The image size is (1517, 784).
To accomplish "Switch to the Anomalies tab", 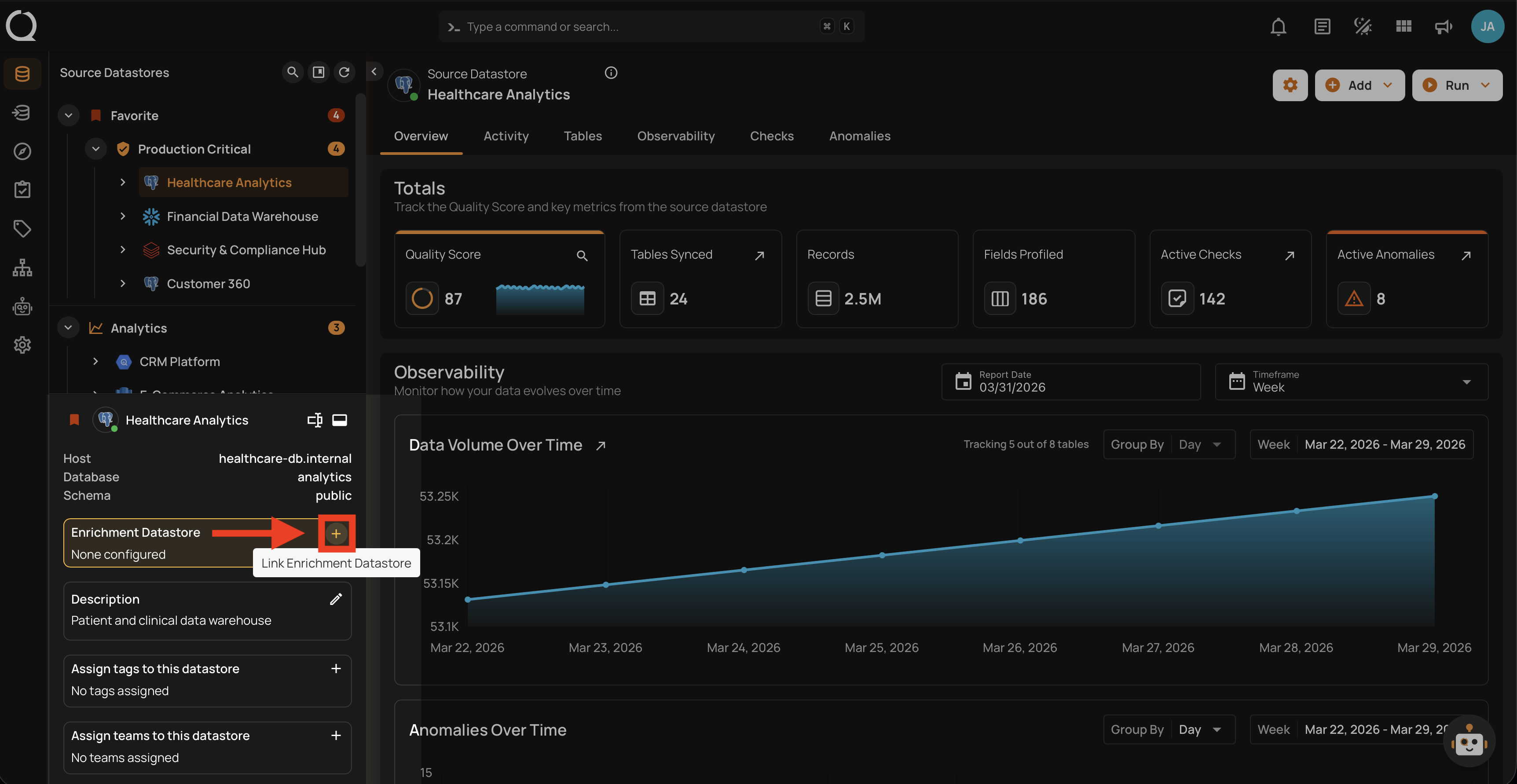I will click(x=859, y=136).
